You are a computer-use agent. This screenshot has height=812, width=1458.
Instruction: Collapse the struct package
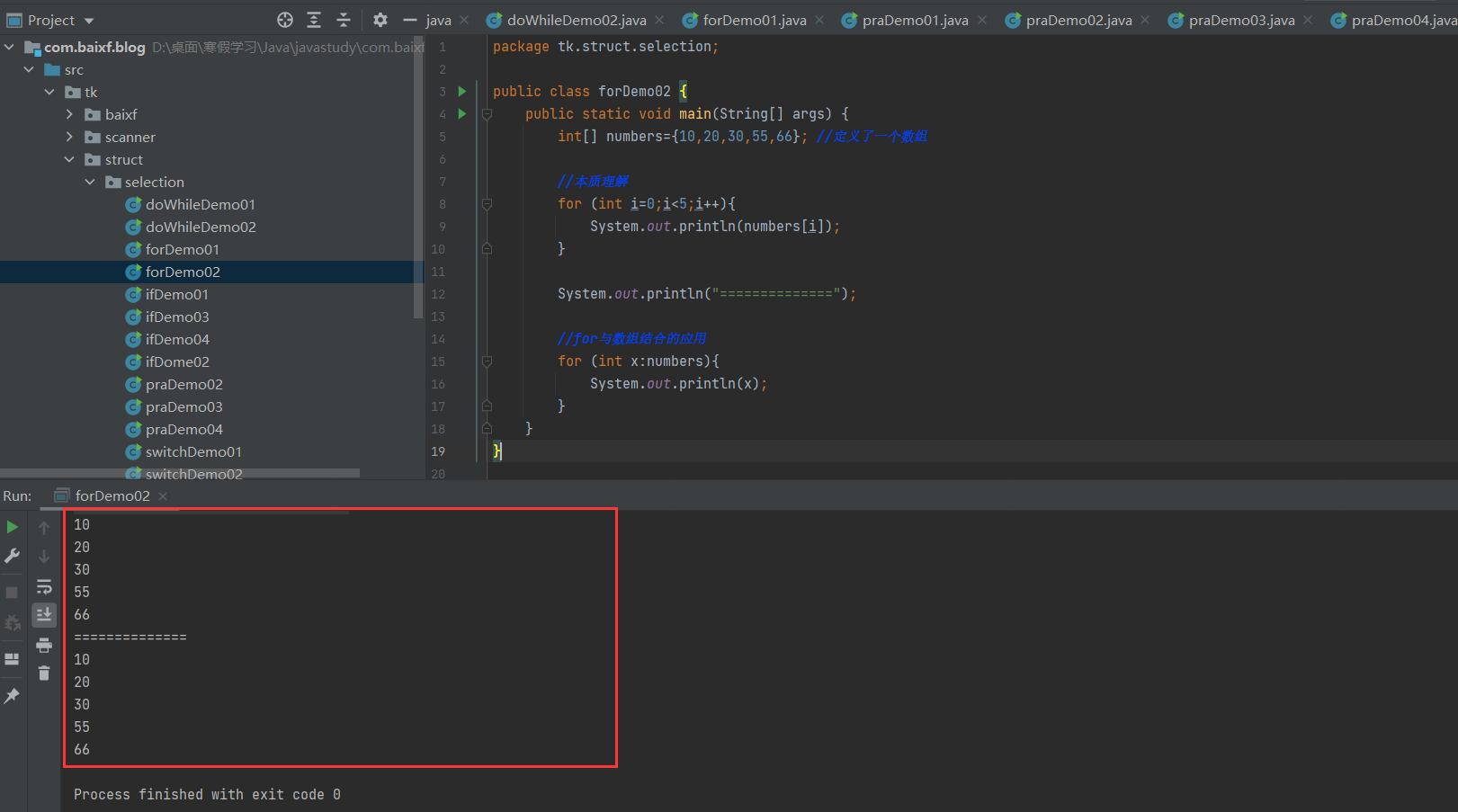click(x=70, y=159)
